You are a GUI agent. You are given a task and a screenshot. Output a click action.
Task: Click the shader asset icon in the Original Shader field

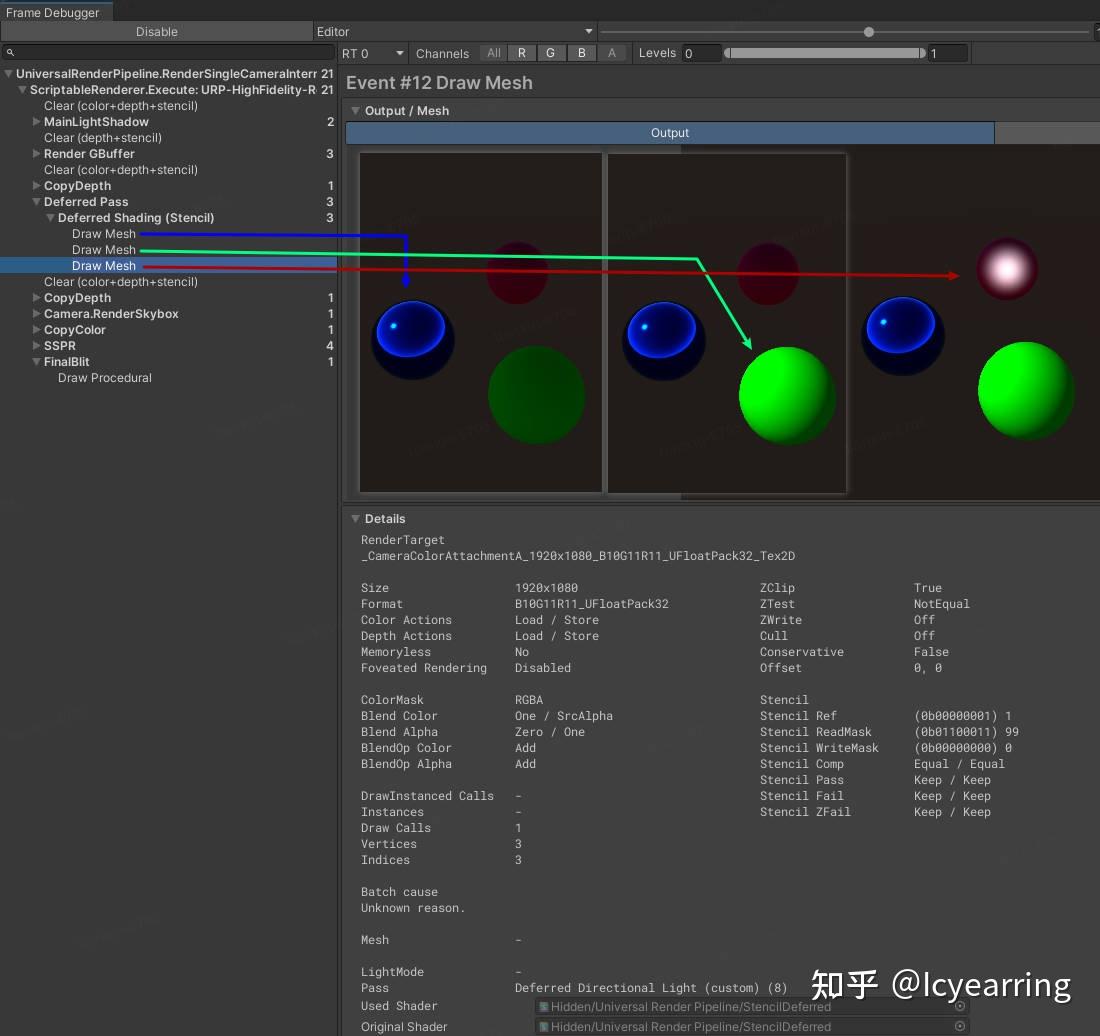click(541, 1026)
